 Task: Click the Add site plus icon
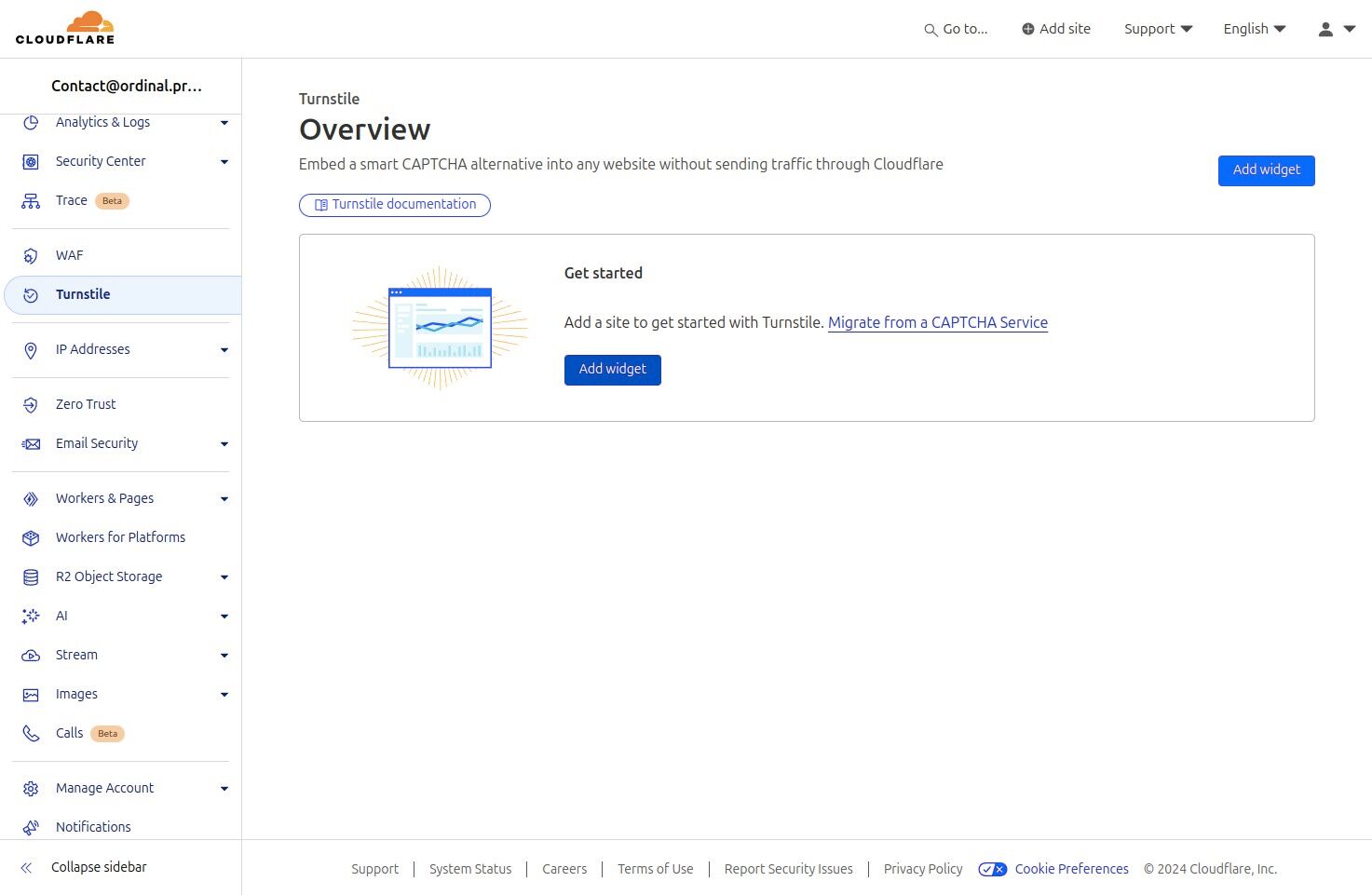1028,29
